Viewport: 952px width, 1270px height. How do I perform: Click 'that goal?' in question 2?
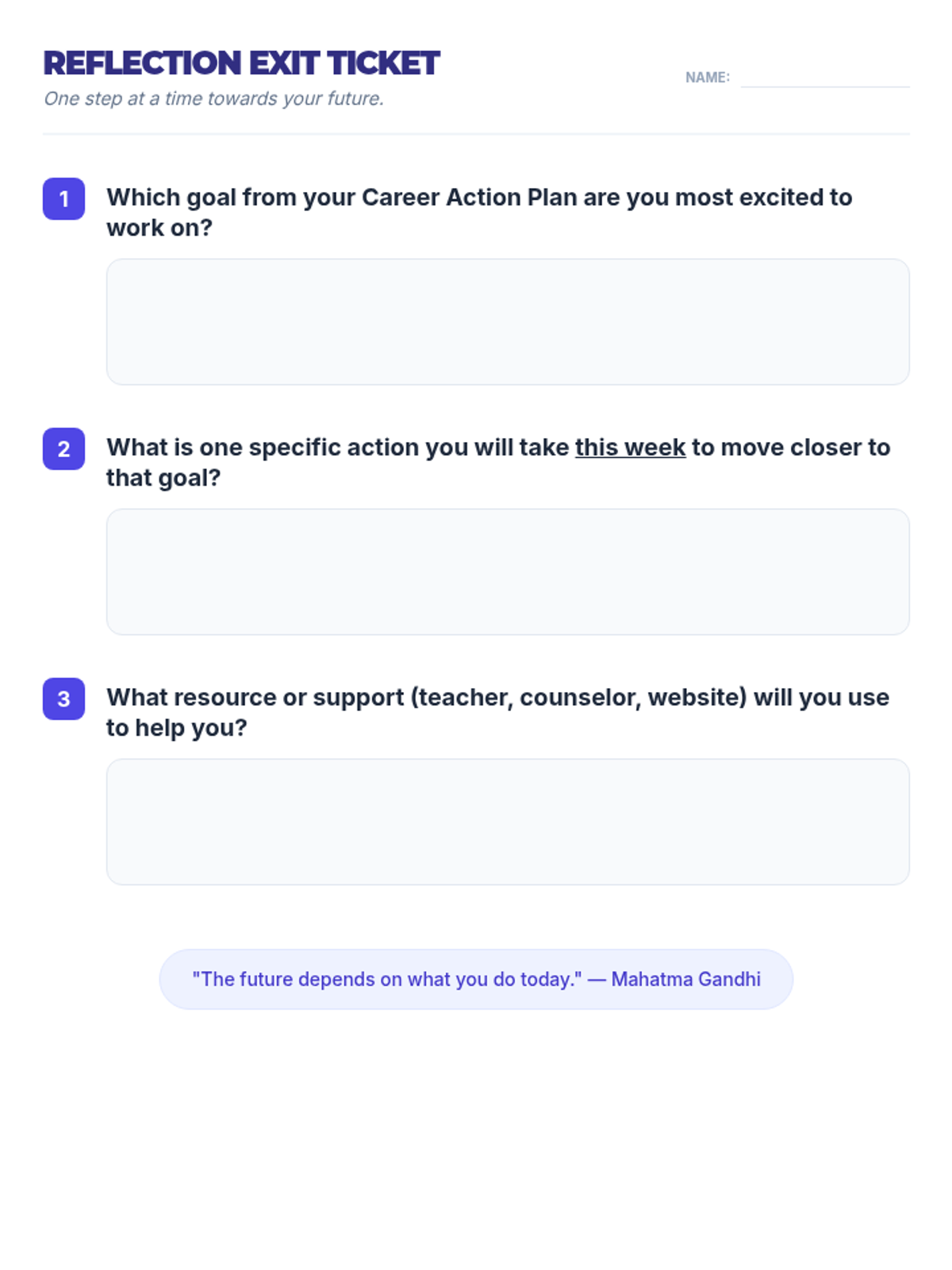pyautogui.click(x=163, y=478)
